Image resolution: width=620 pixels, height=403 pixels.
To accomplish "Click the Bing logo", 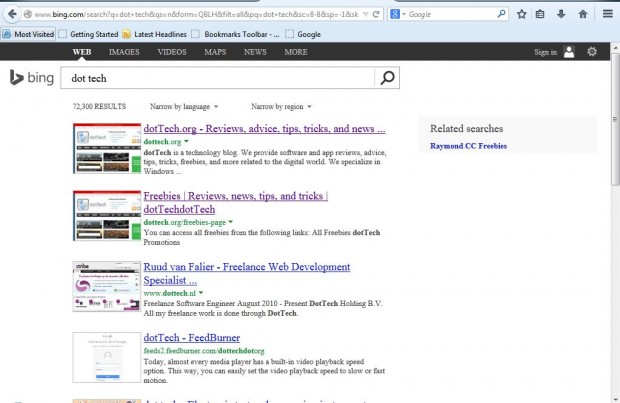I will pyautogui.click(x=32, y=78).
